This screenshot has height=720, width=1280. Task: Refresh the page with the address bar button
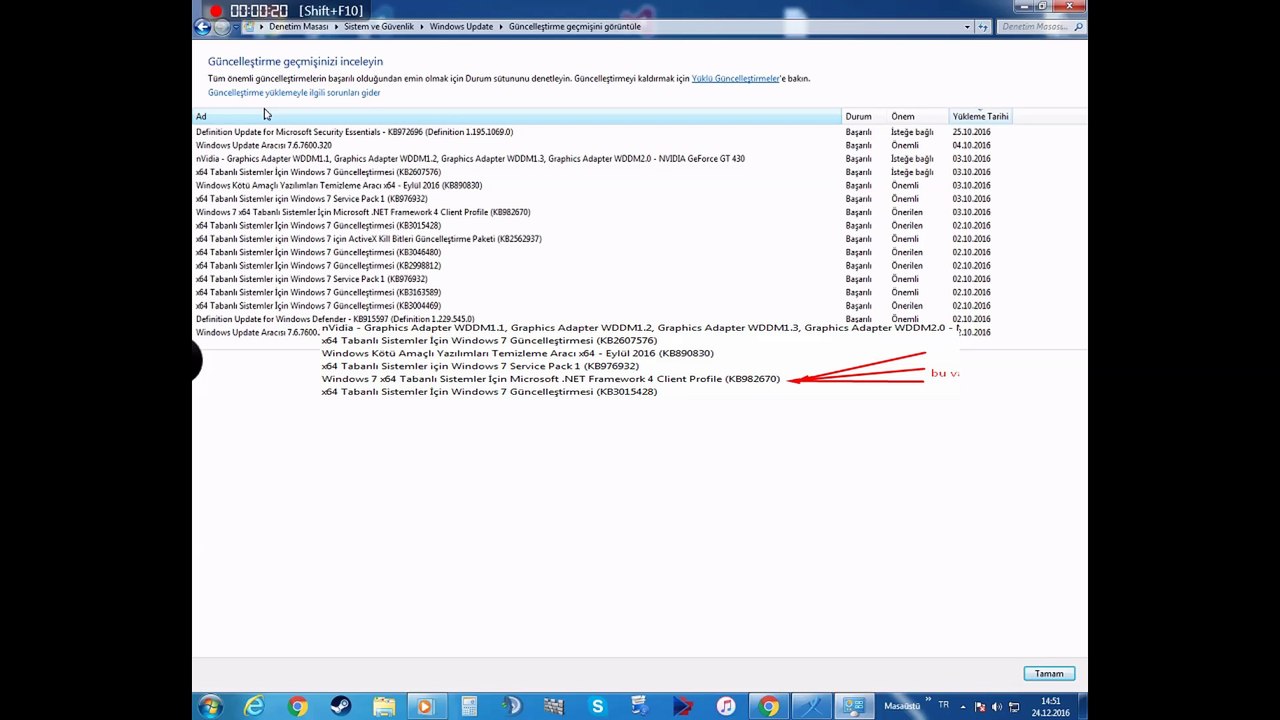tap(984, 27)
